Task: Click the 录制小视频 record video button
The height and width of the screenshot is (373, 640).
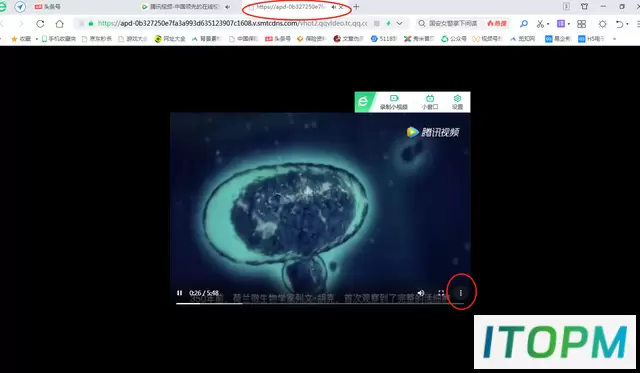Action: tap(393, 102)
